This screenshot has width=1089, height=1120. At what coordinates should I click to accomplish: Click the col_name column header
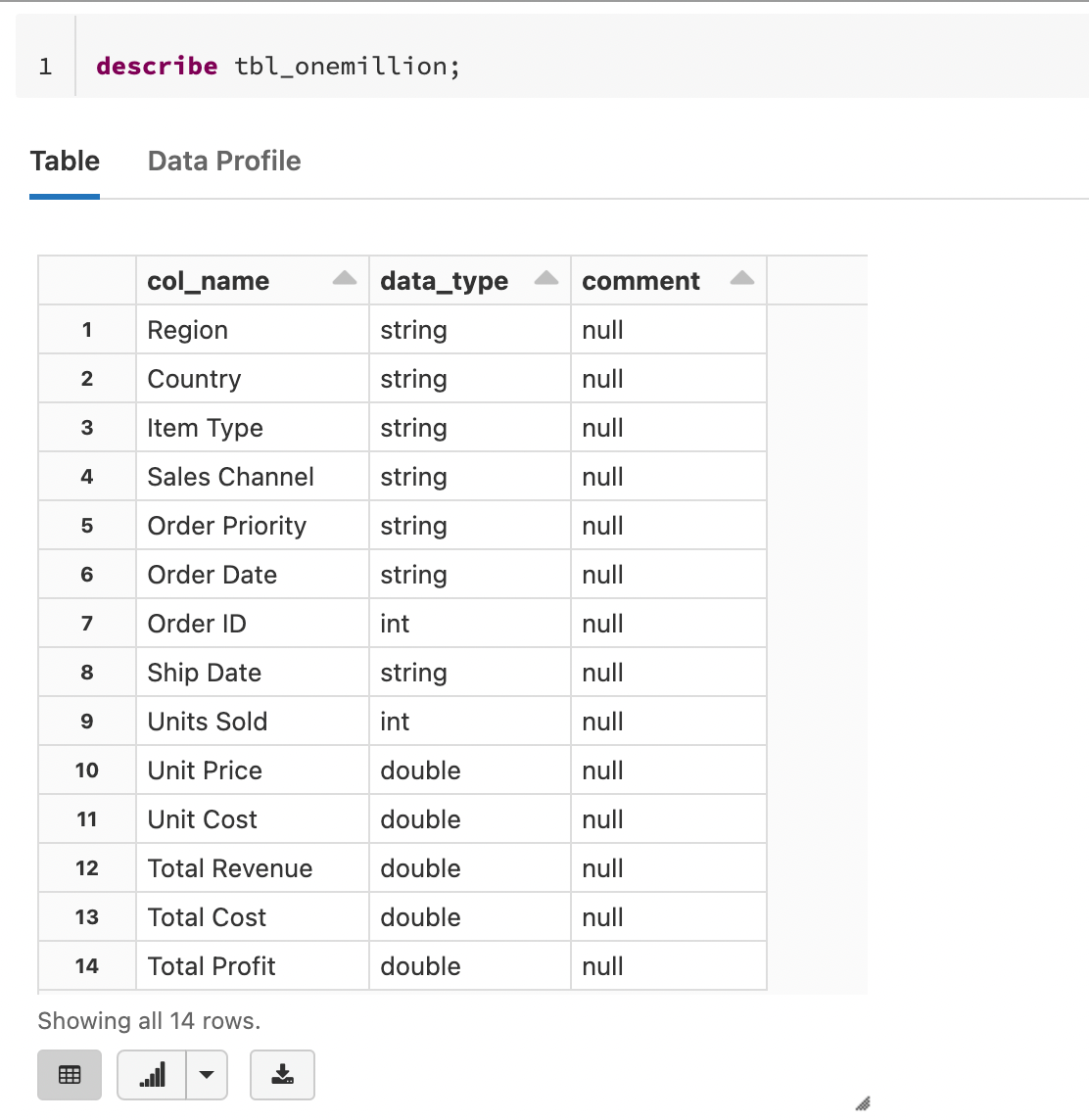[x=208, y=281]
